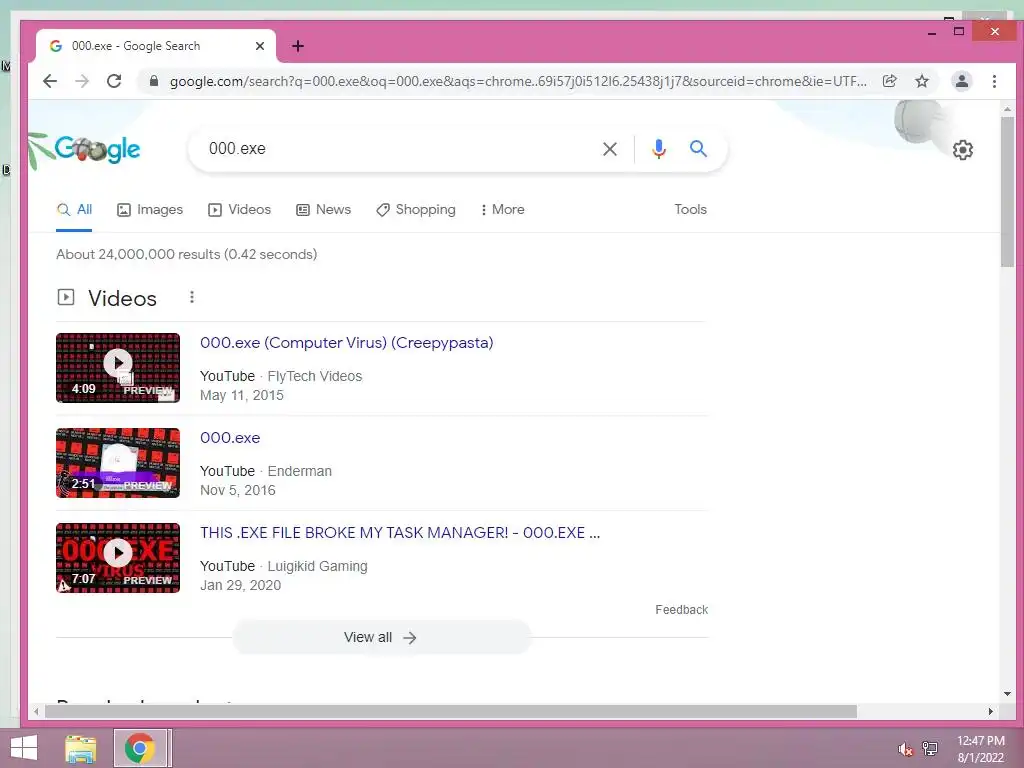The width and height of the screenshot is (1024, 768).
Task: Click Chrome icon in taskbar
Action: coord(140,748)
